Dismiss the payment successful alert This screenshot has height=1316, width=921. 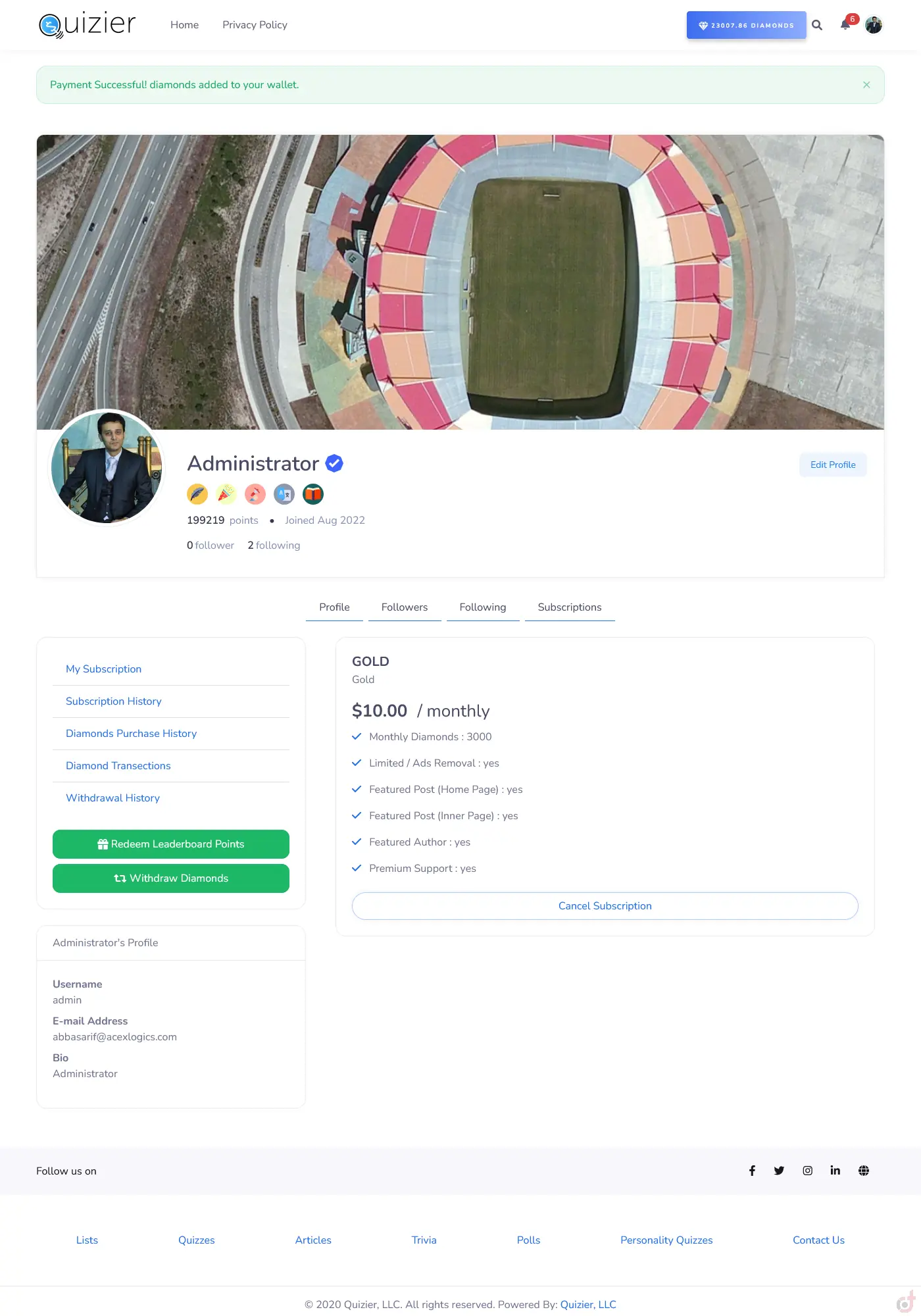866,85
